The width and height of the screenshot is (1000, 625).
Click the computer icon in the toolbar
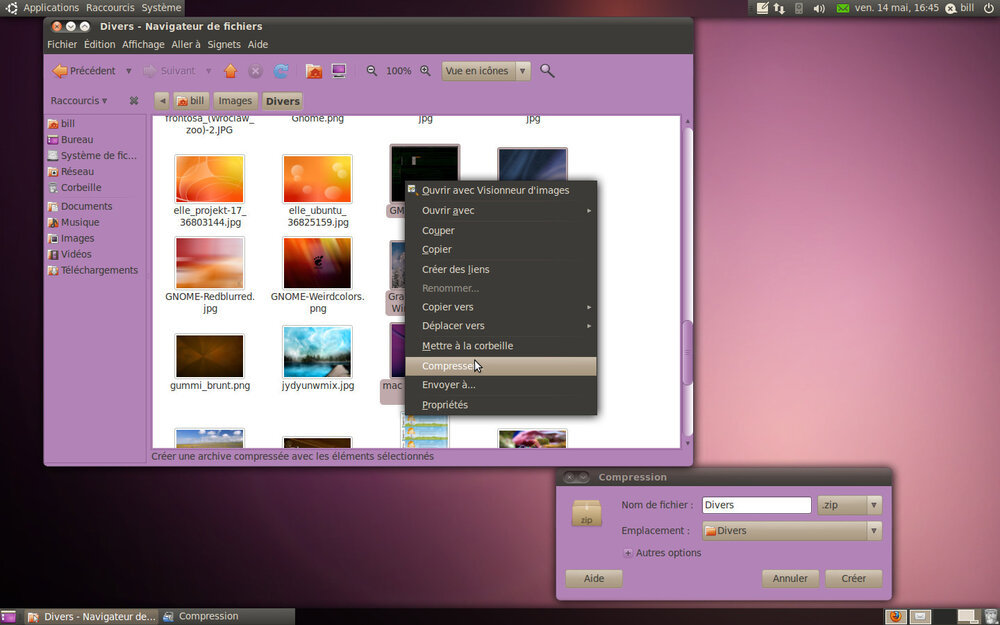point(339,71)
